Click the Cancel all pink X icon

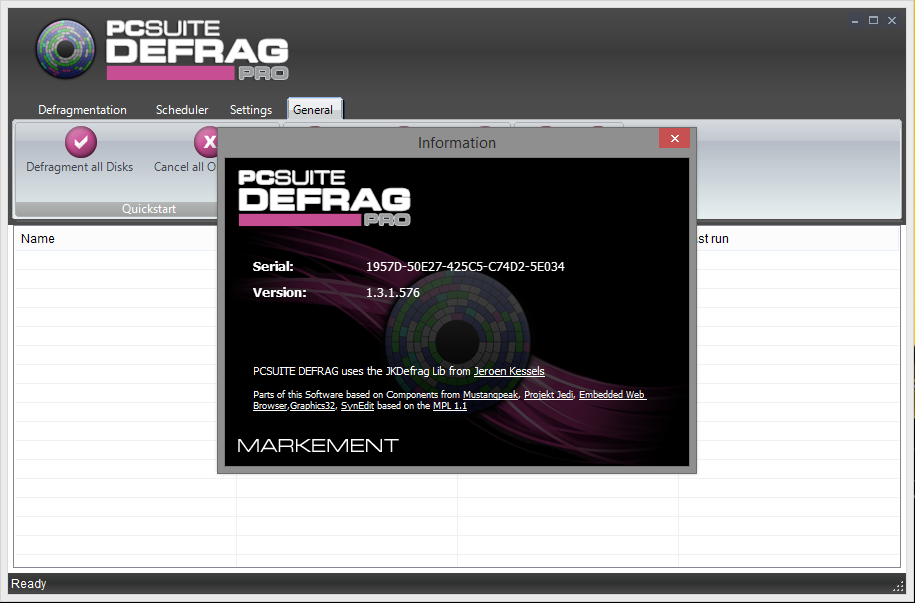click(x=205, y=142)
